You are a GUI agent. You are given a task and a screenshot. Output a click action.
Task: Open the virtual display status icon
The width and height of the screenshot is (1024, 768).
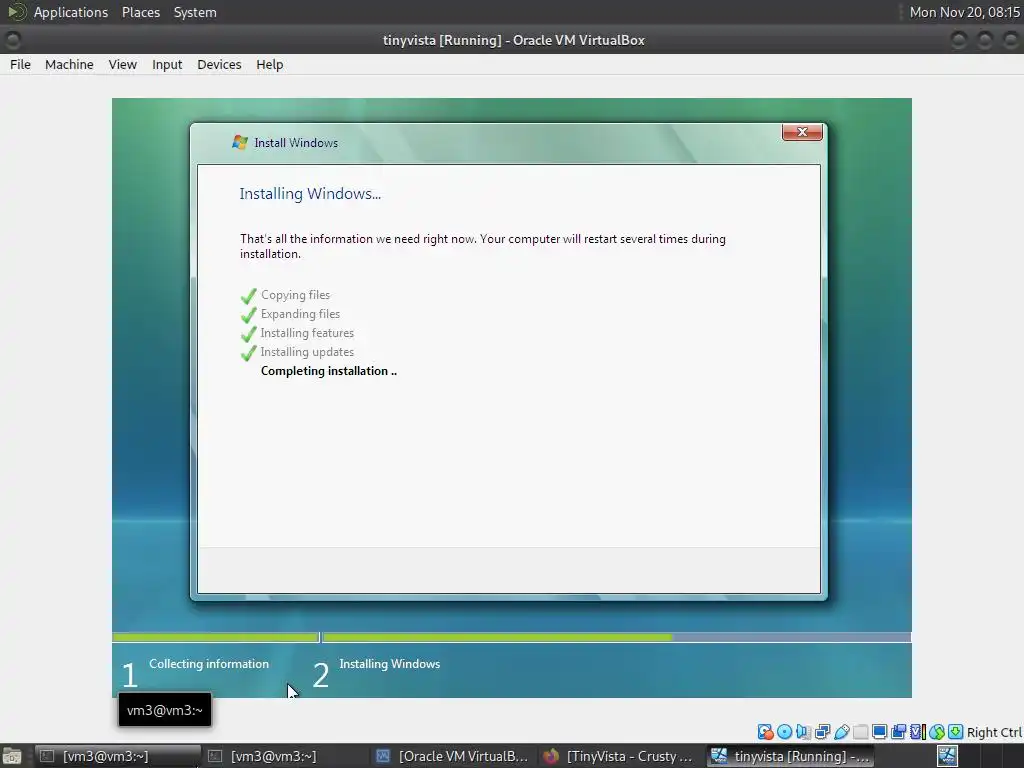[x=880, y=732]
